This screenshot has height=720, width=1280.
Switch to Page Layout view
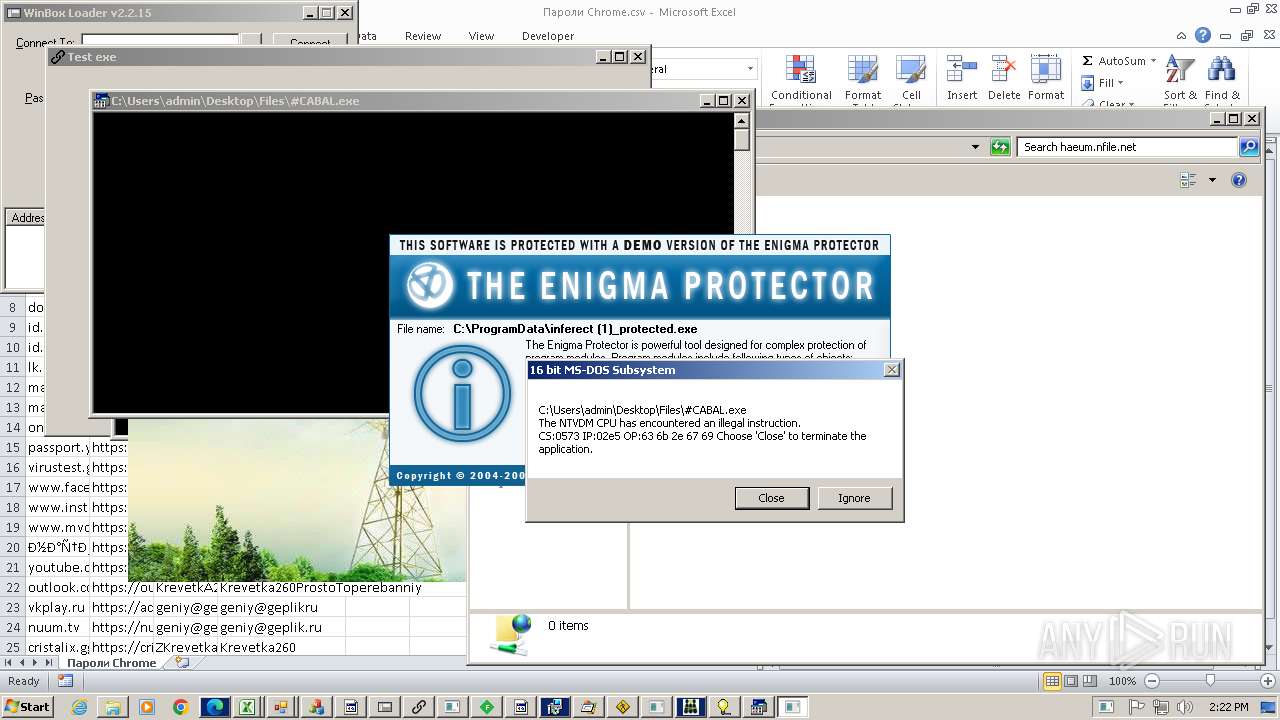tap(1071, 681)
